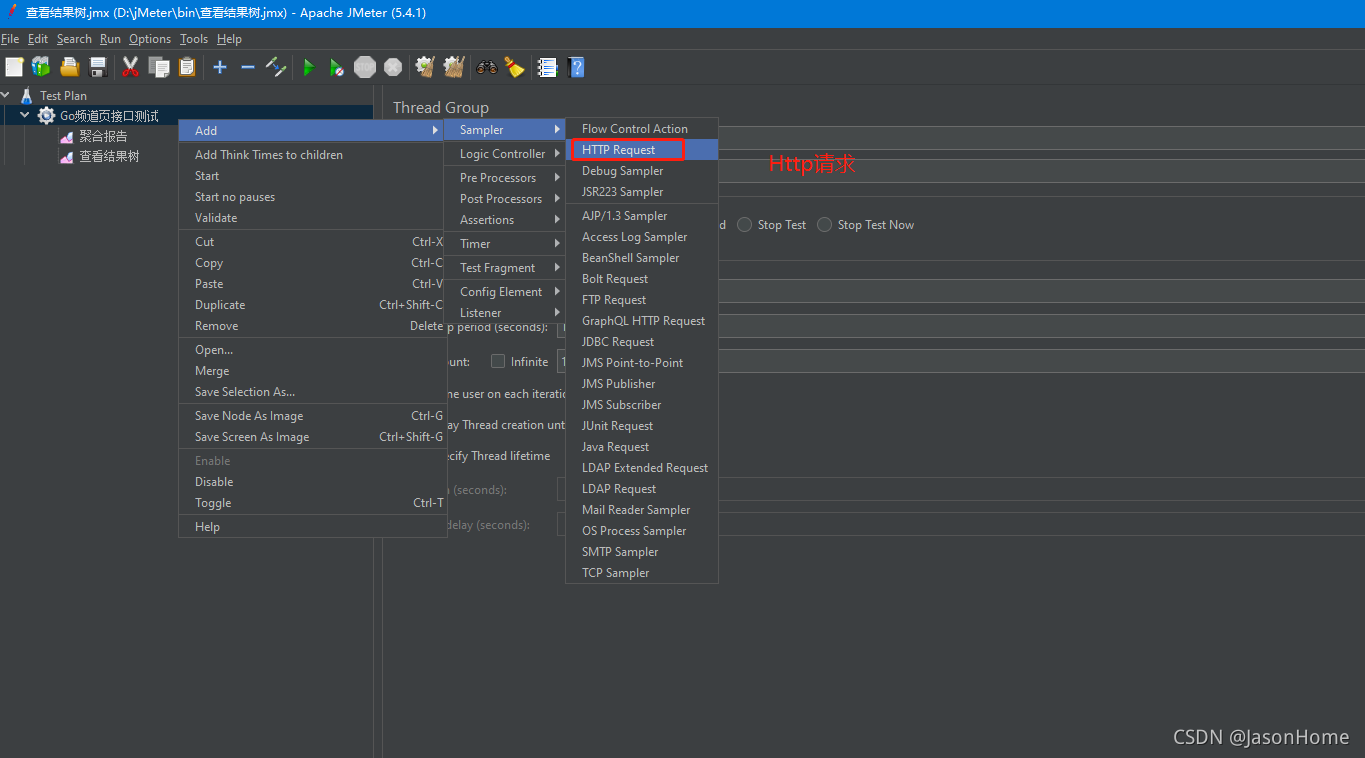Expand the Config Element submenu
1365x758 pixels.
(x=505, y=292)
